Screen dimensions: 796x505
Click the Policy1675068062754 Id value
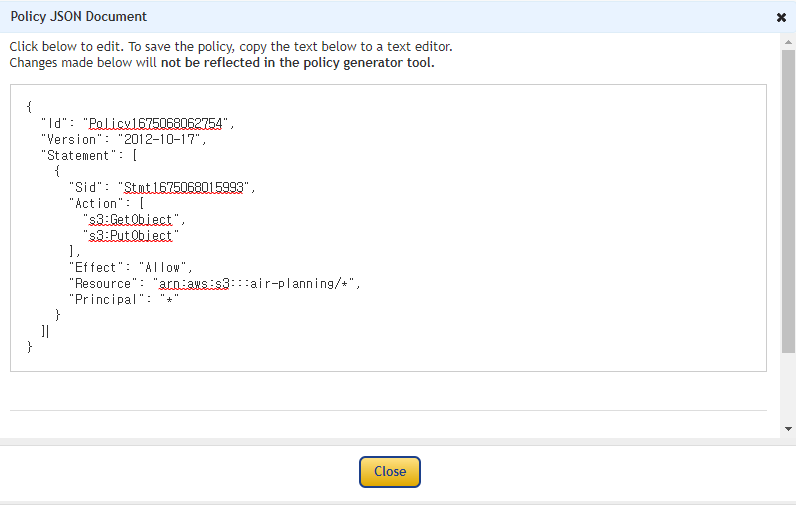tap(156, 123)
